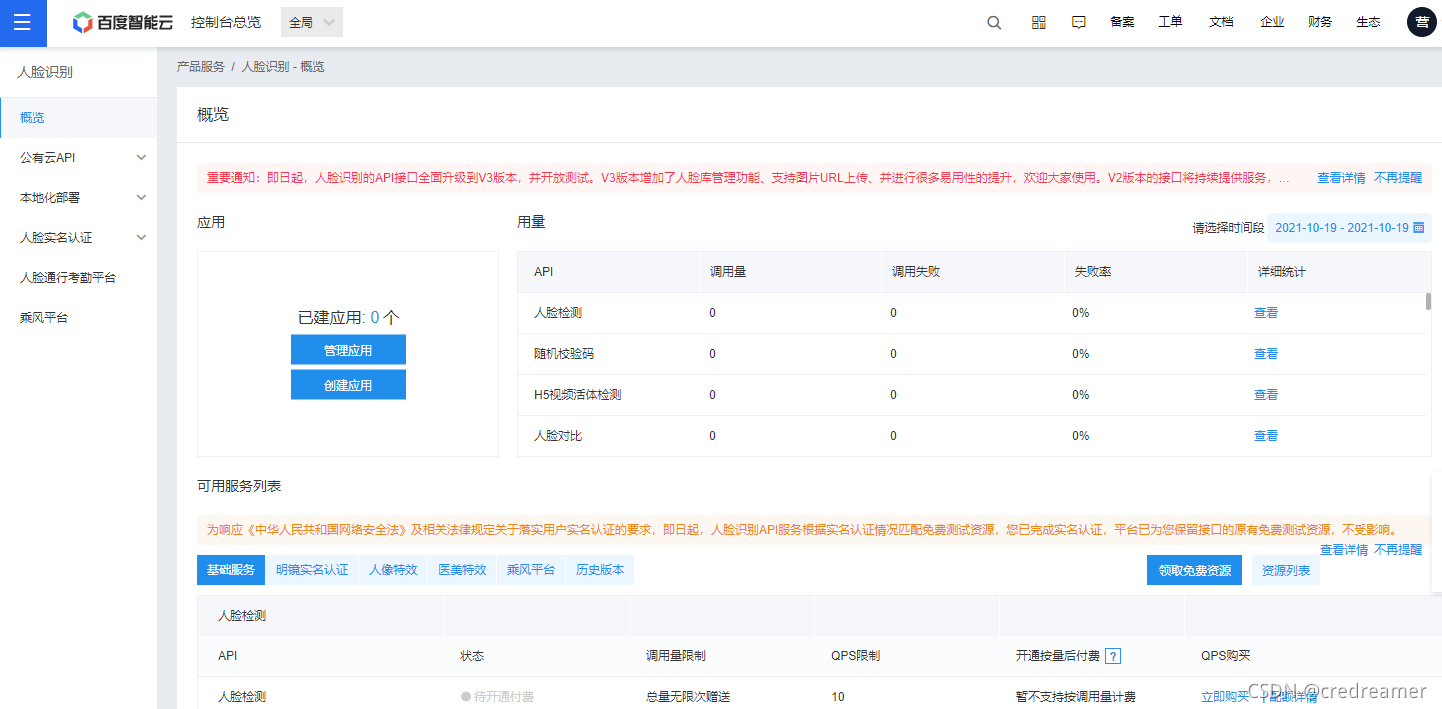The width and height of the screenshot is (1442, 709).
Task: Switch to the 人像特效 tab
Action: (x=393, y=570)
